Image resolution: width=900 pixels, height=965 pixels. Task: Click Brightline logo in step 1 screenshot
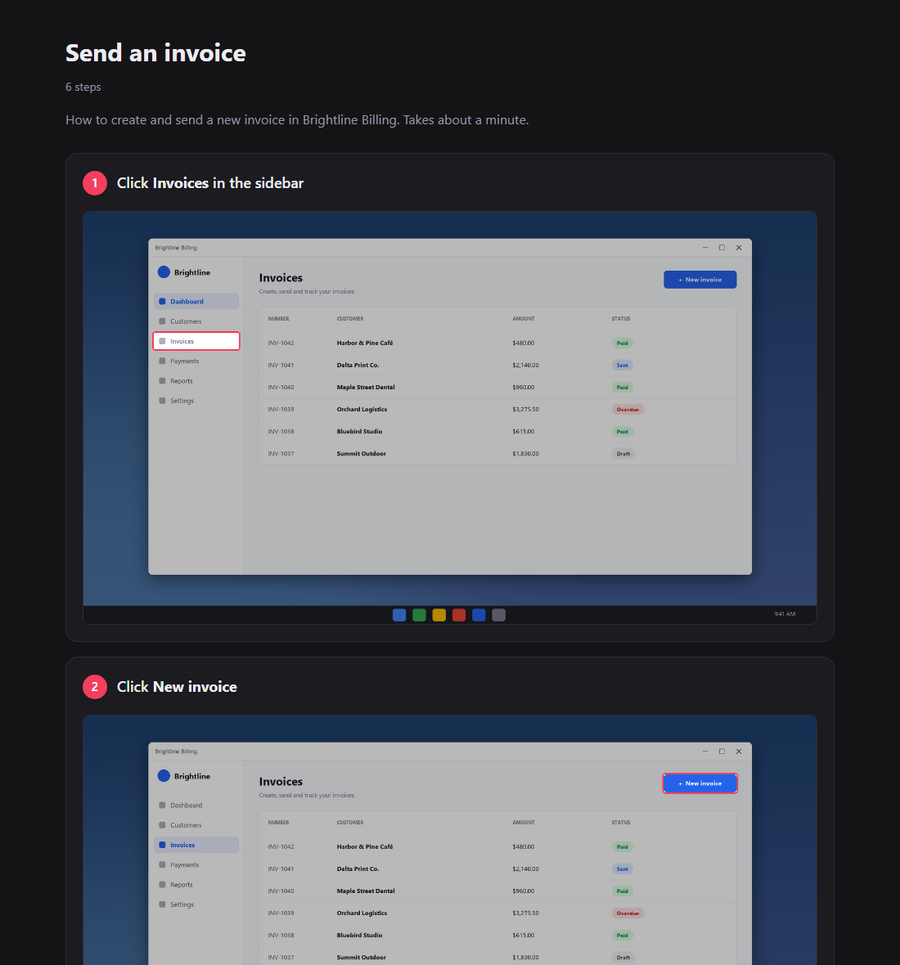coord(164,272)
